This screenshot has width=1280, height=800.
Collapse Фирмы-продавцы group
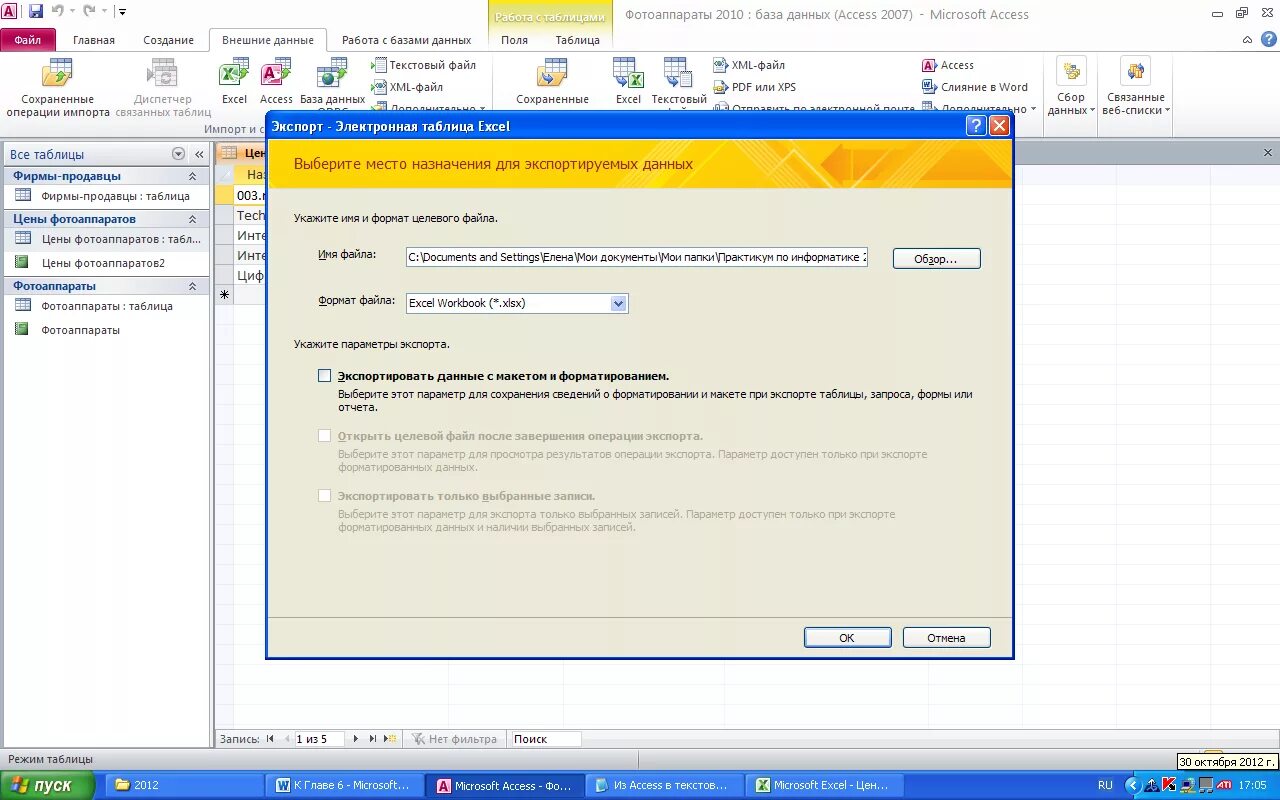192,176
